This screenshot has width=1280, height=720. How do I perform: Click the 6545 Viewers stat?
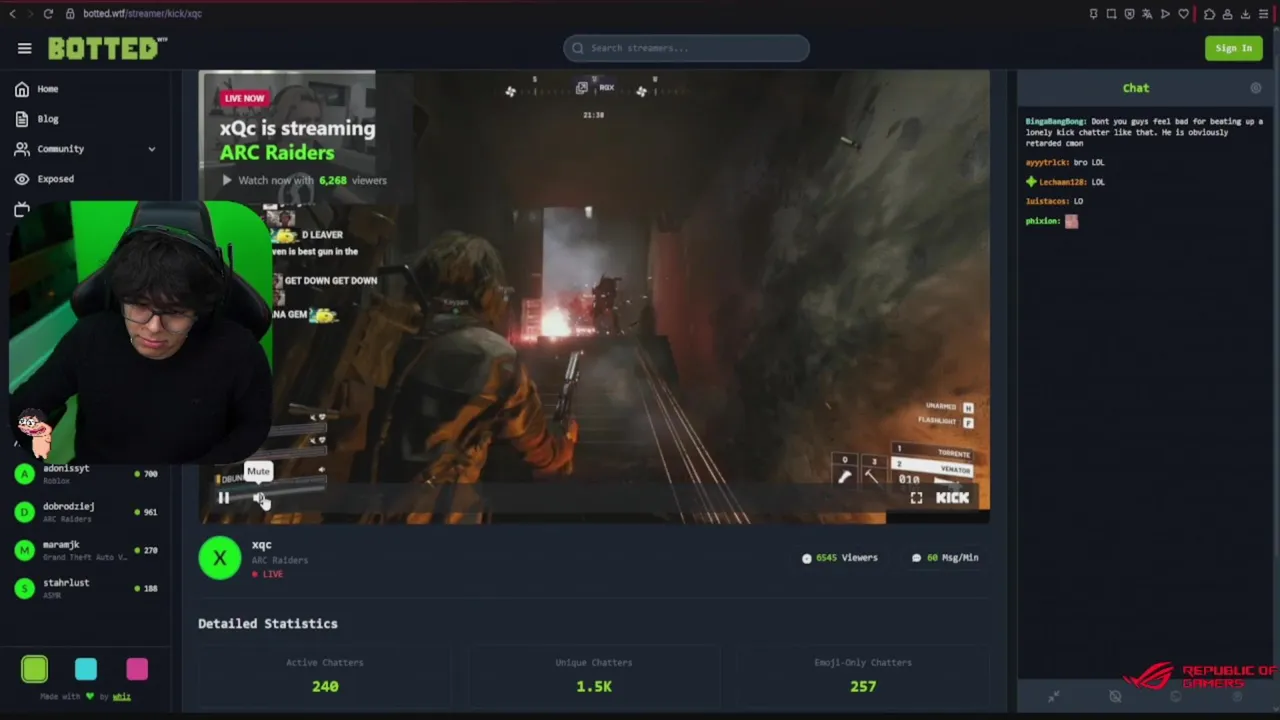click(x=840, y=558)
